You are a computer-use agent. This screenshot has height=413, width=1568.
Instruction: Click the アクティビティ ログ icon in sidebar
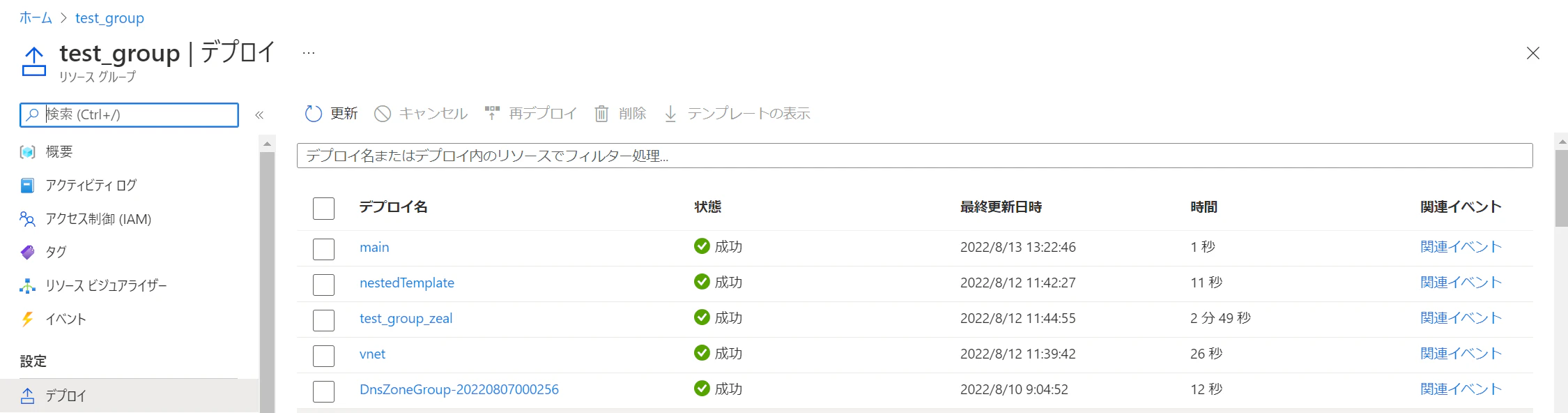(x=27, y=186)
